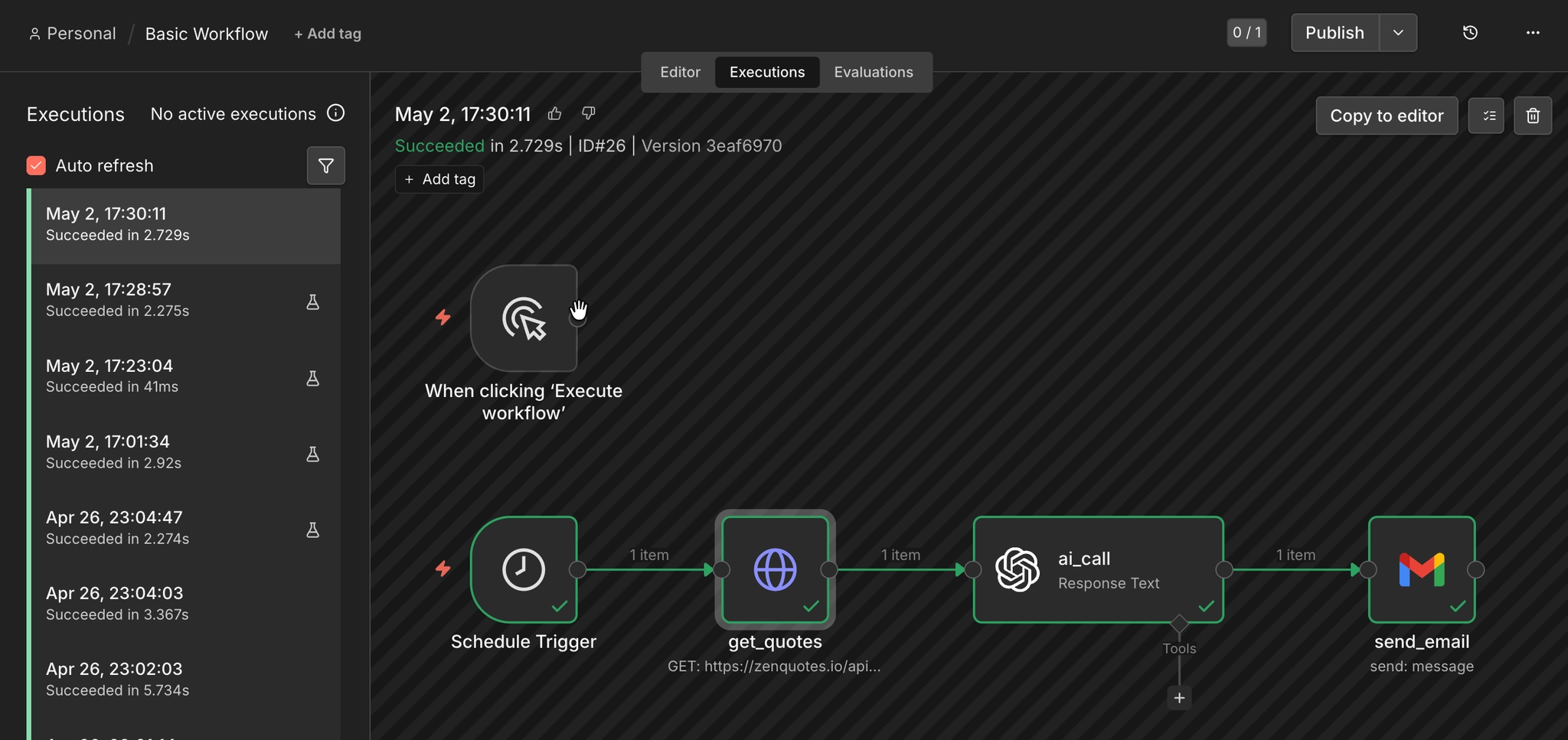Click the output connector of send_email node
This screenshot has height=740, width=1568.
pos(1476,569)
